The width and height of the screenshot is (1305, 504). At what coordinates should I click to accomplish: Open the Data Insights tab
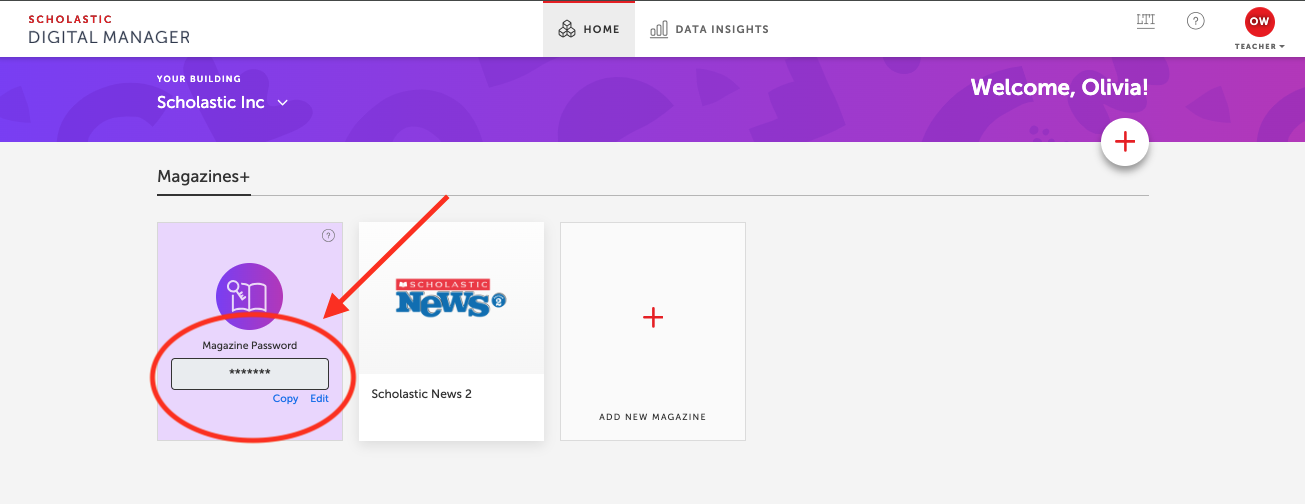710,29
